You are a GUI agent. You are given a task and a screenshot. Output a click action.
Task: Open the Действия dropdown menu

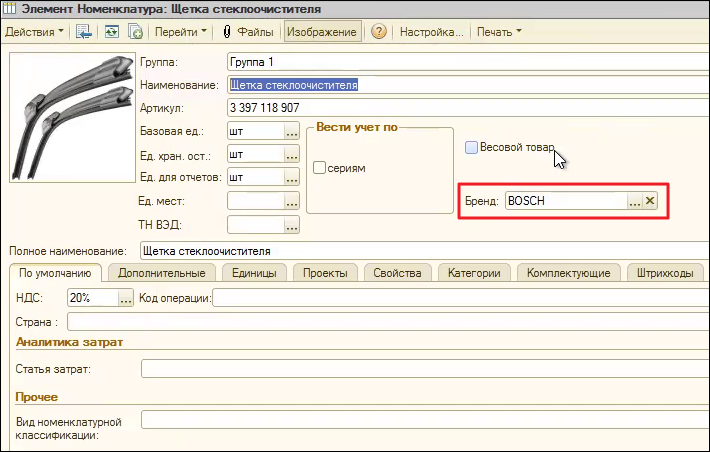click(34, 32)
